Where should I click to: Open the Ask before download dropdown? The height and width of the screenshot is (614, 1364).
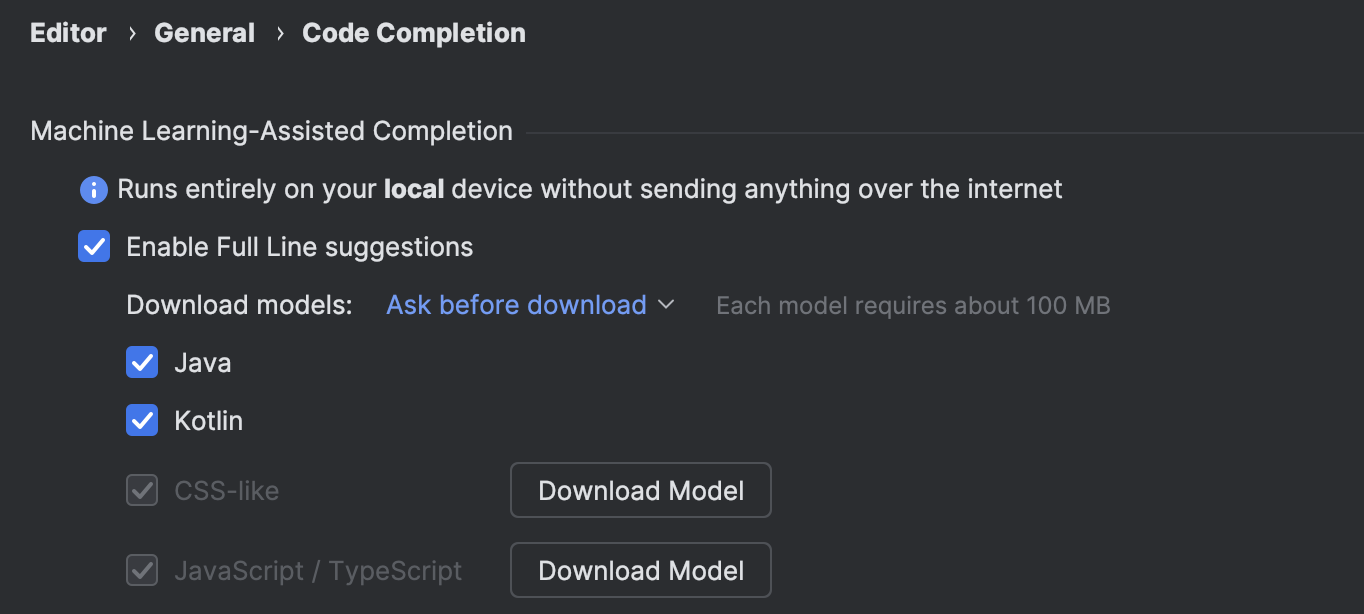[531, 305]
